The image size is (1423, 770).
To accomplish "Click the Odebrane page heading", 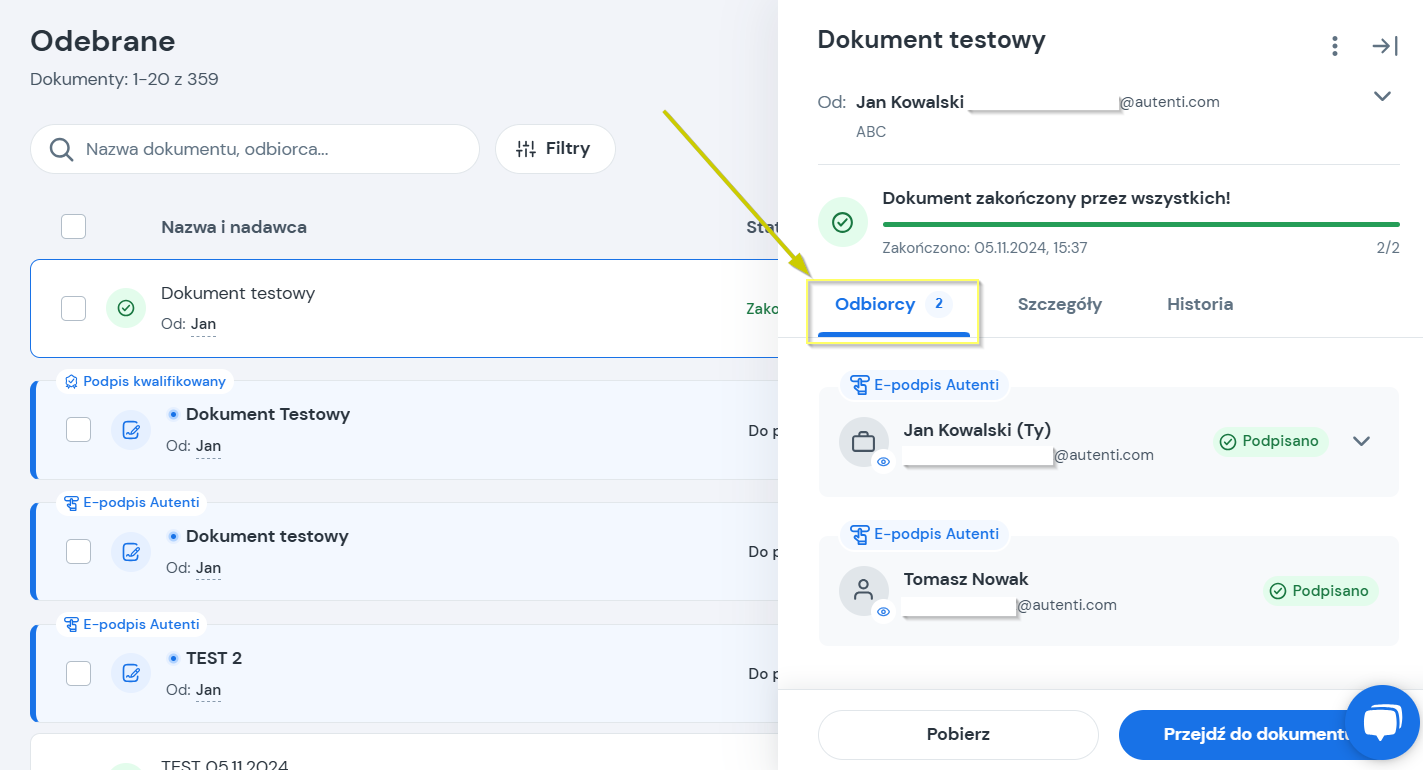I will [103, 41].
